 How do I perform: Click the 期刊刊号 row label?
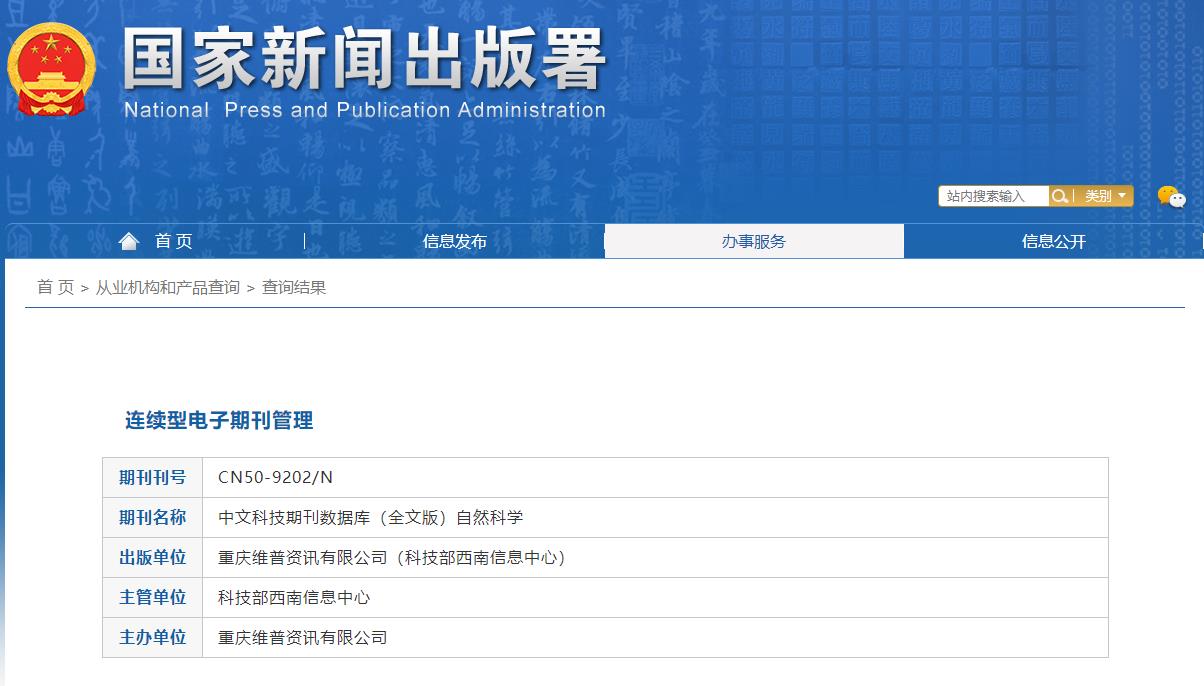click(152, 477)
